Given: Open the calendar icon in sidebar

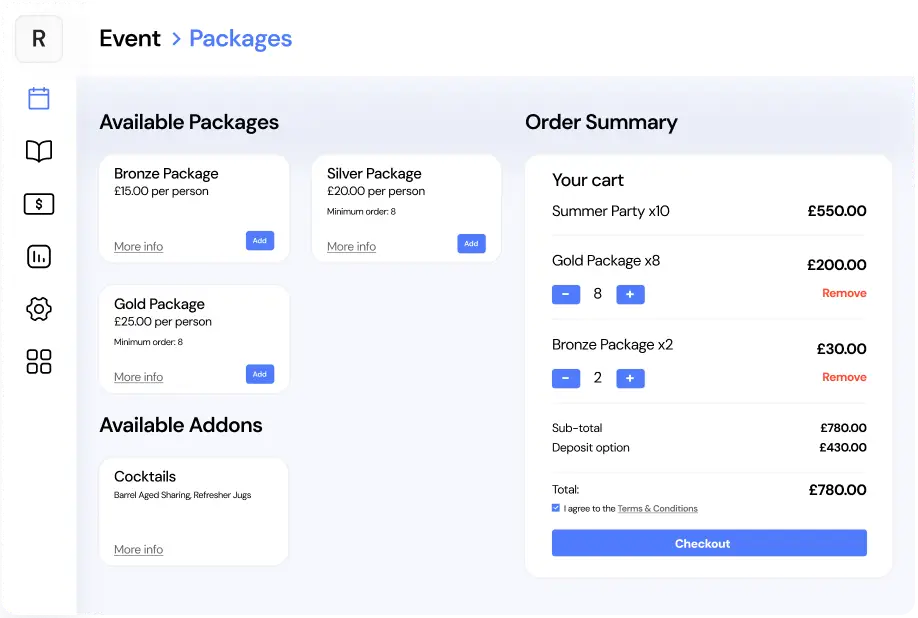Looking at the screenshot, I should tap(39, 98).
